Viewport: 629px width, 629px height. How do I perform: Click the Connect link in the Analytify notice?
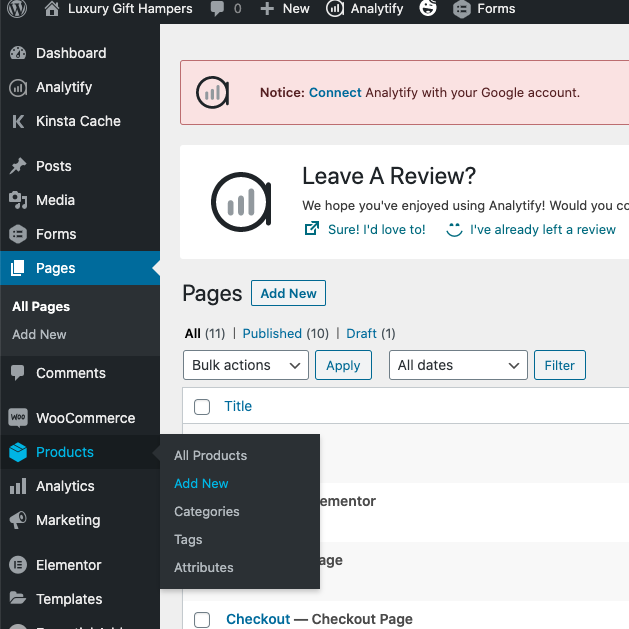335,93
